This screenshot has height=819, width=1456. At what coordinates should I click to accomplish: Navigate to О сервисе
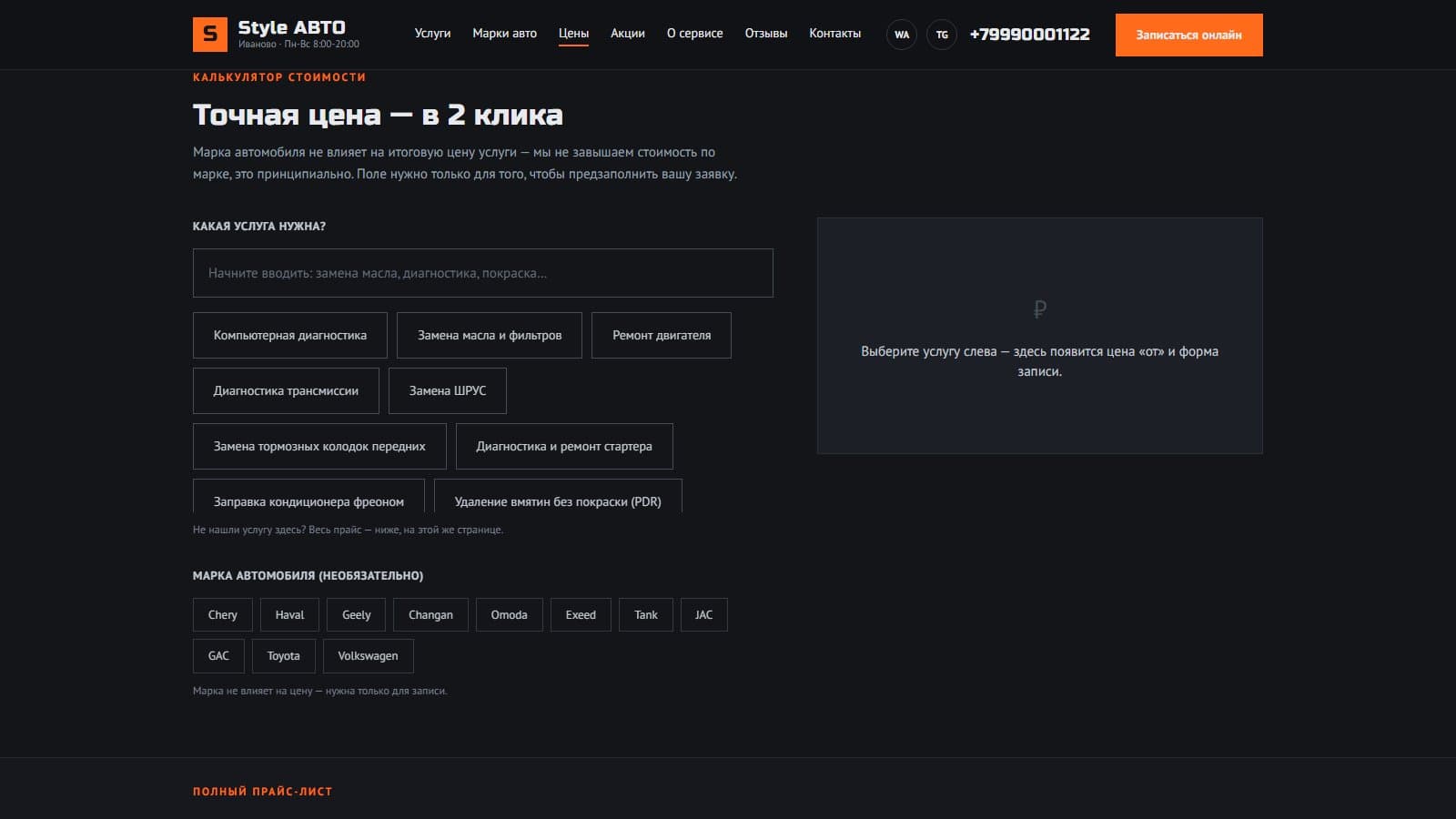[x=694, y=34]
